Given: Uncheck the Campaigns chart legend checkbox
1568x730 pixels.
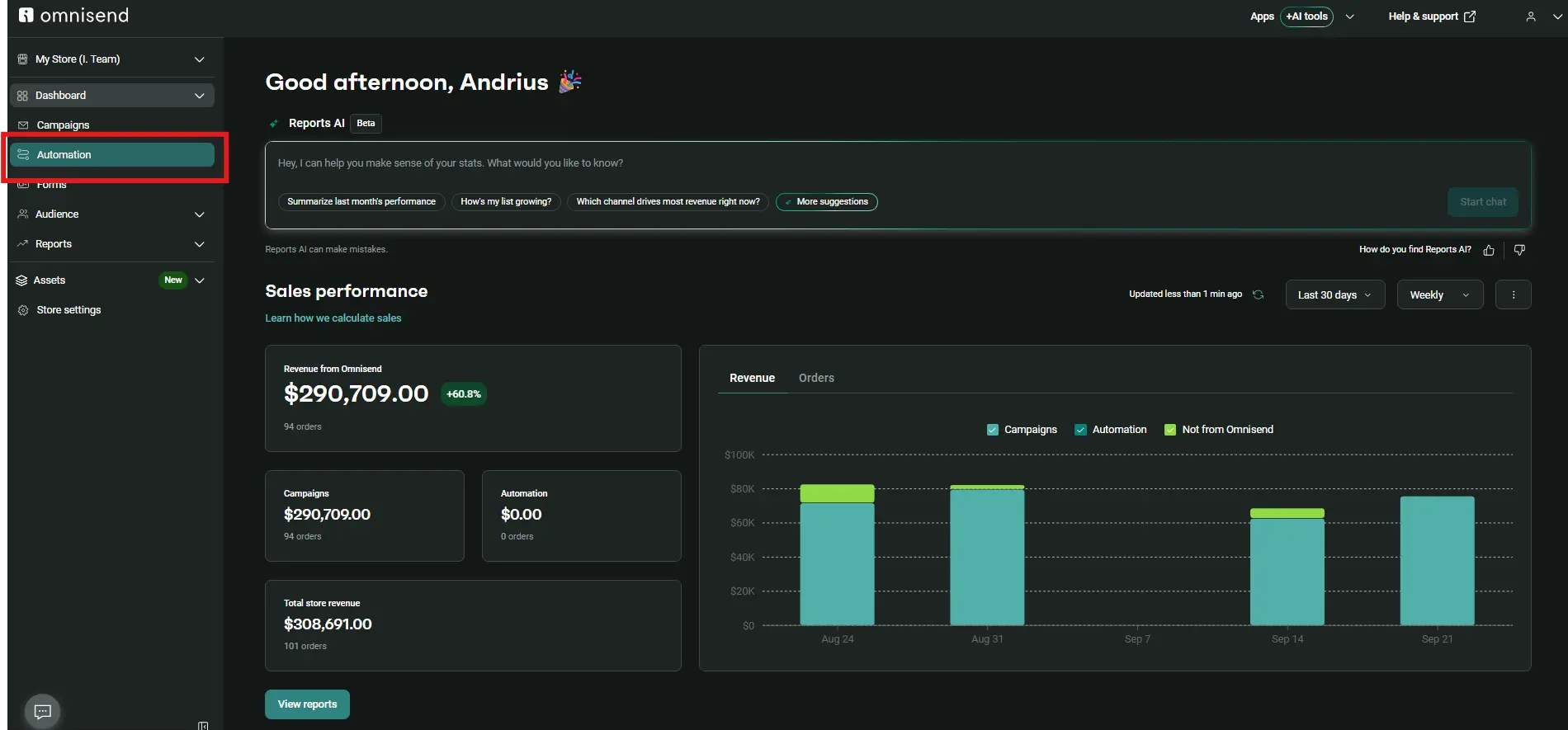Looking at the screenshot, I should click(993, 430).
